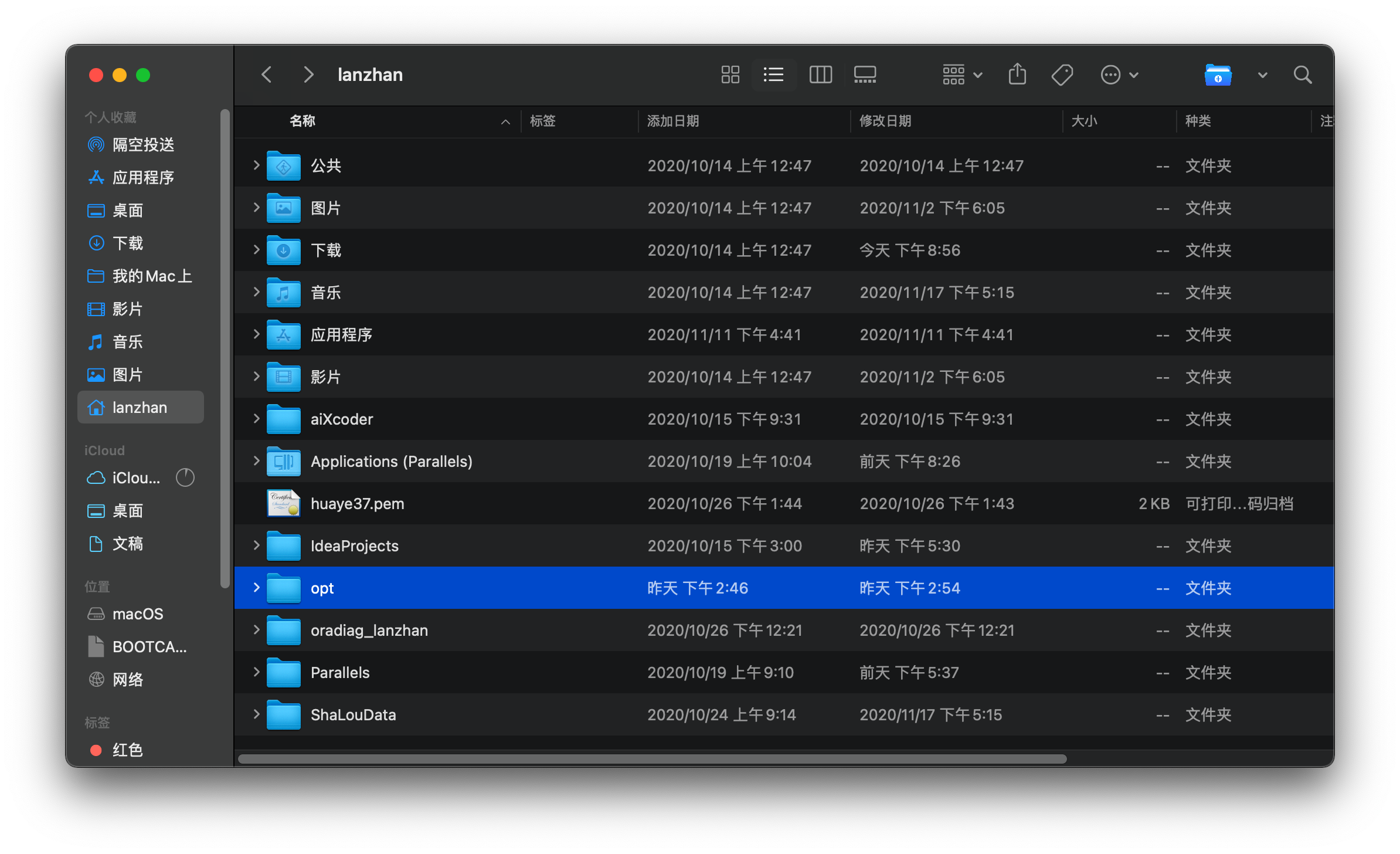Viewport: 1400px width, 854px height.
Task: Click the blue new folder icon
Action: [1218, 74]
